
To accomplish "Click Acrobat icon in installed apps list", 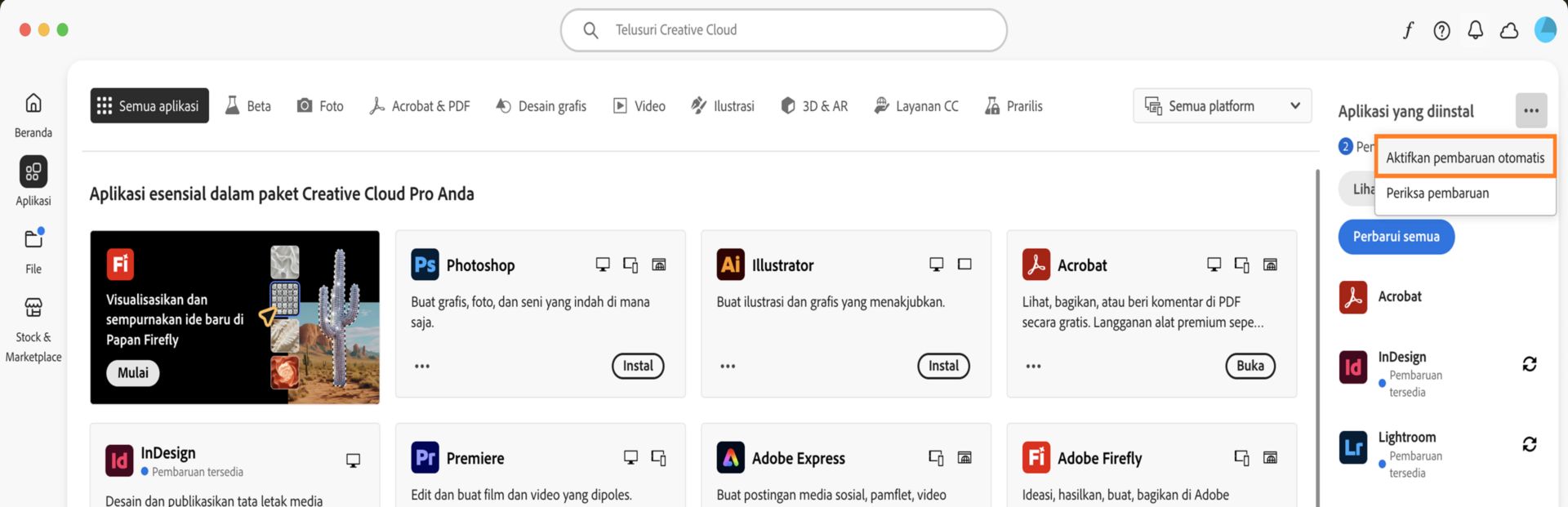I will [x=1353, y=297].
